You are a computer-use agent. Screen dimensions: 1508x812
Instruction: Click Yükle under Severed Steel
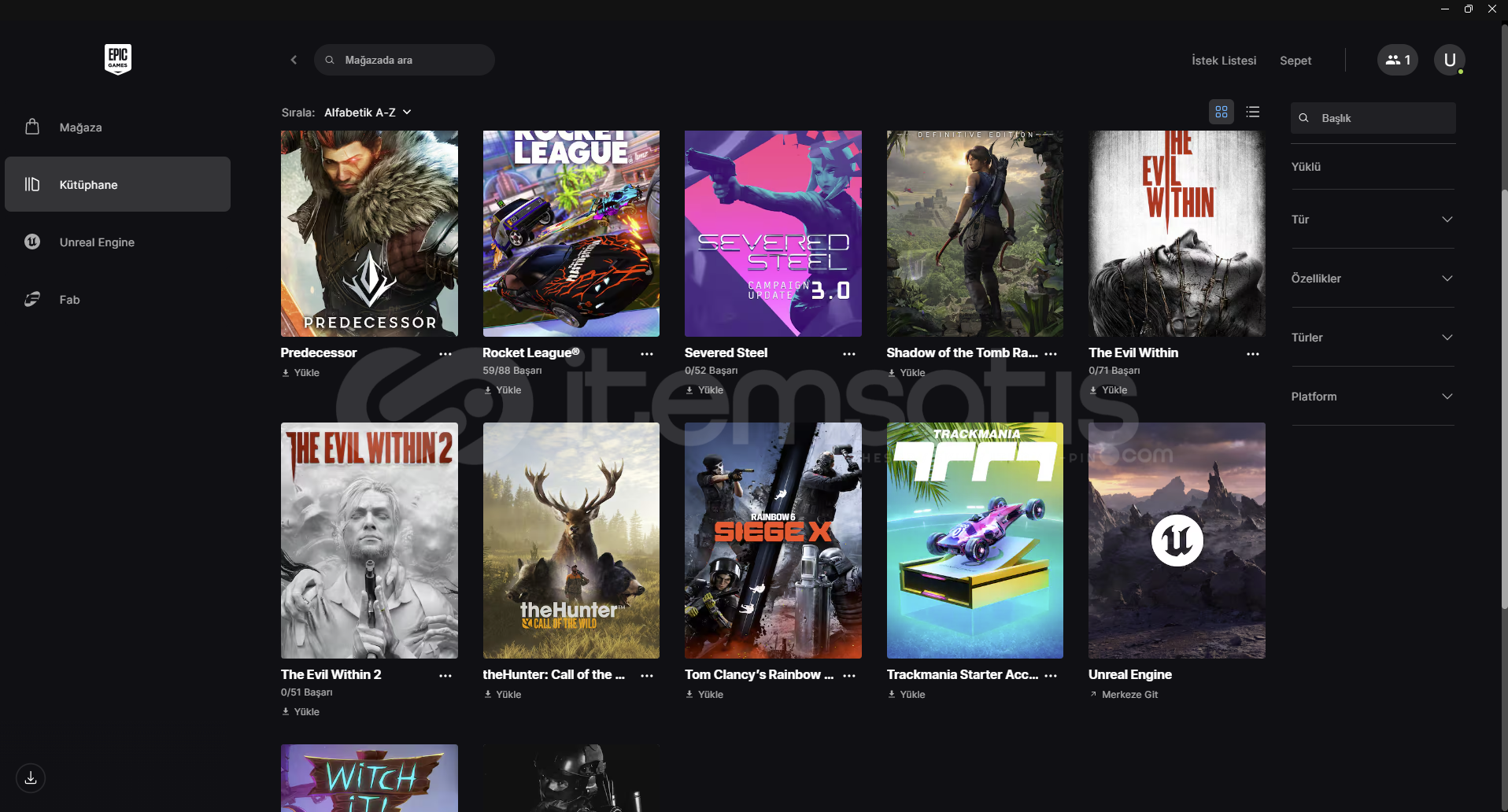[x=704, y=390]
